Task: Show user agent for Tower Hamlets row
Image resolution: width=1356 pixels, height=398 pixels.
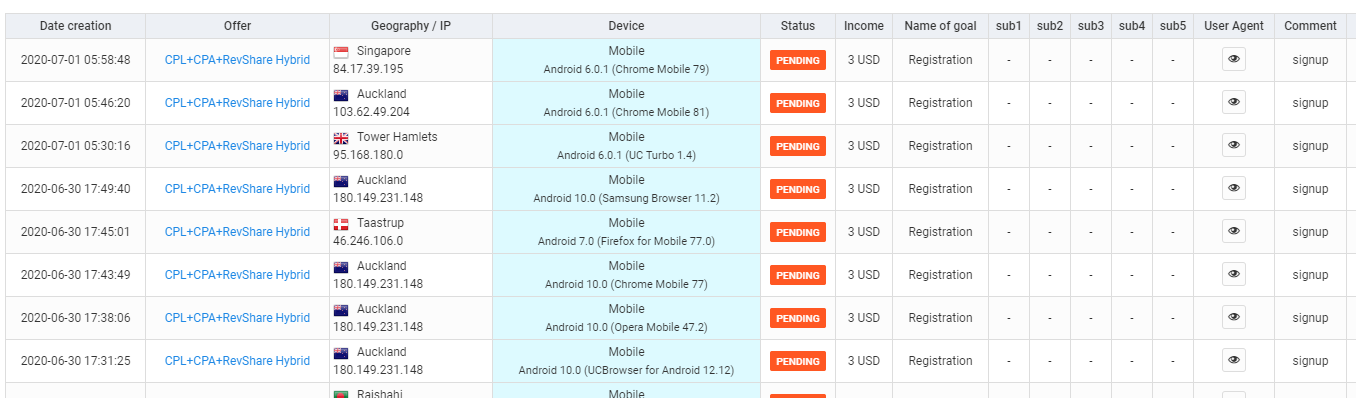Action: pyautogui.click(x=1234, y=146)
